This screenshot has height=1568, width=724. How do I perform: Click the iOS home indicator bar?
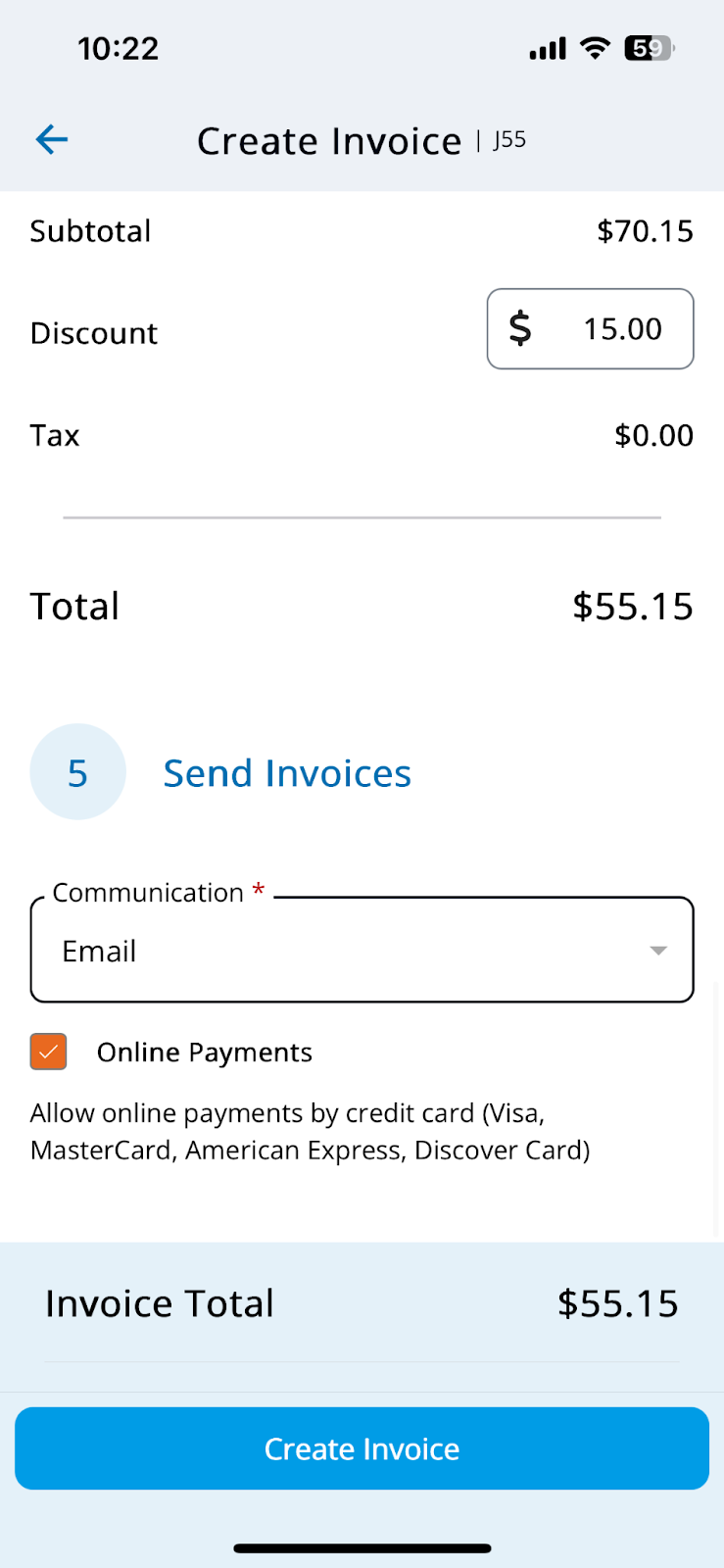362,1548
